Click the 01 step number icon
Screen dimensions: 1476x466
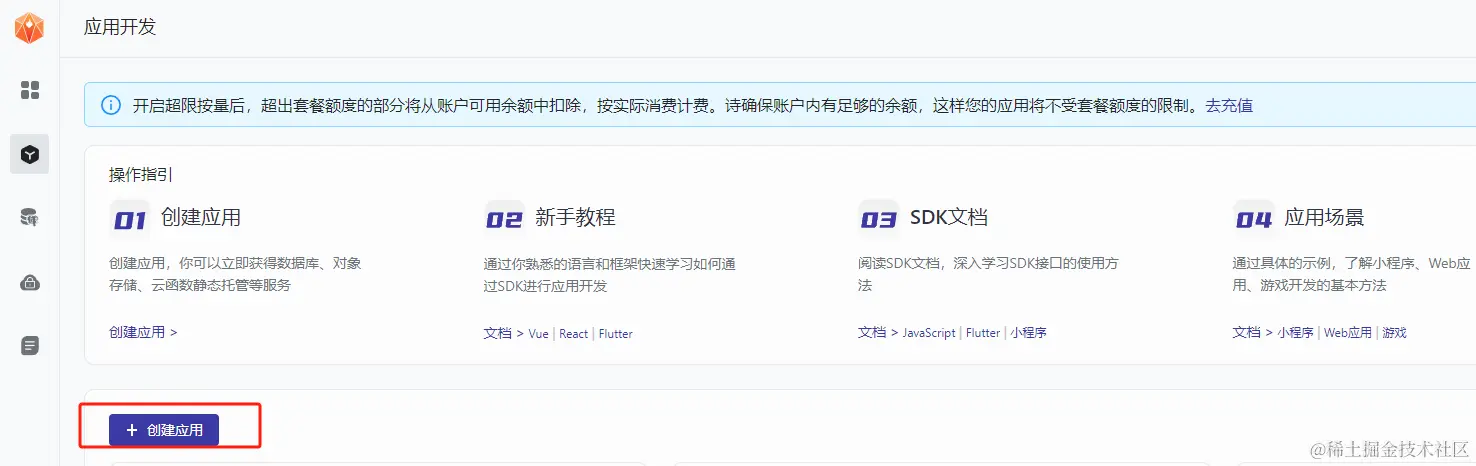tap(130, 219)
